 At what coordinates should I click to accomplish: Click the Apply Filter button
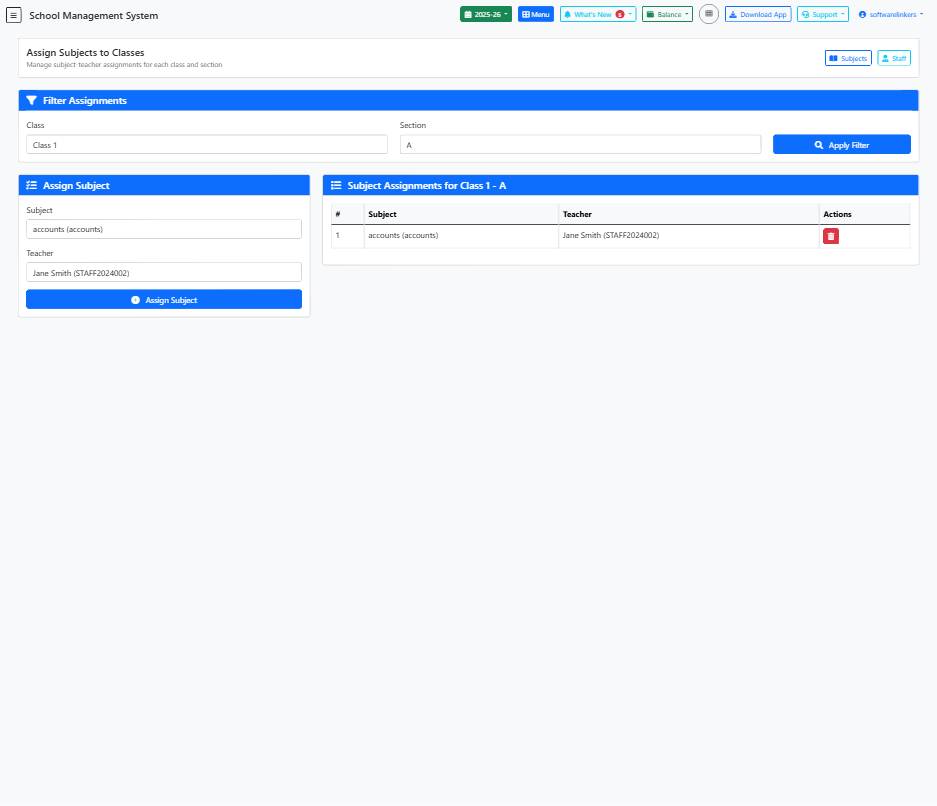(841, 144)
